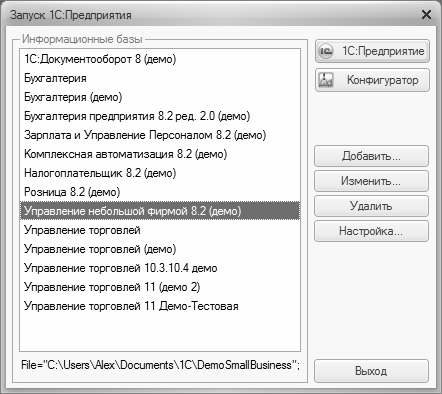
Task: Pick Зарплата и Управление Персоналом 8.2 (демо)
Action: pos(160,135)
